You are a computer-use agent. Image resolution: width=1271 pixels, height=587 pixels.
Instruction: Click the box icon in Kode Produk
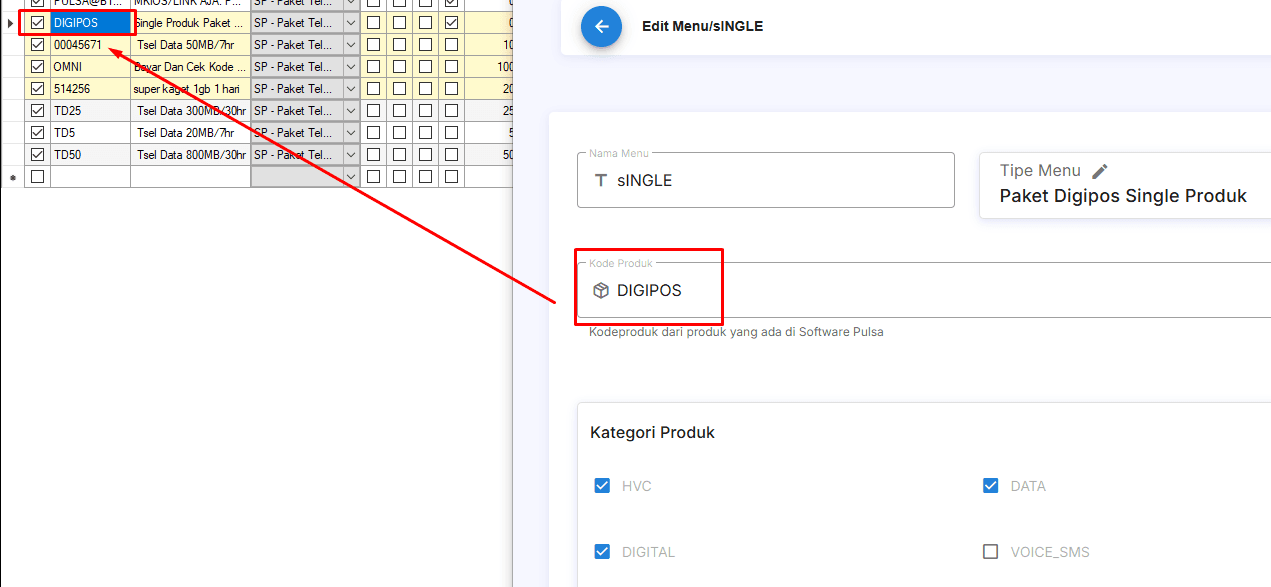tap(601, 290)
